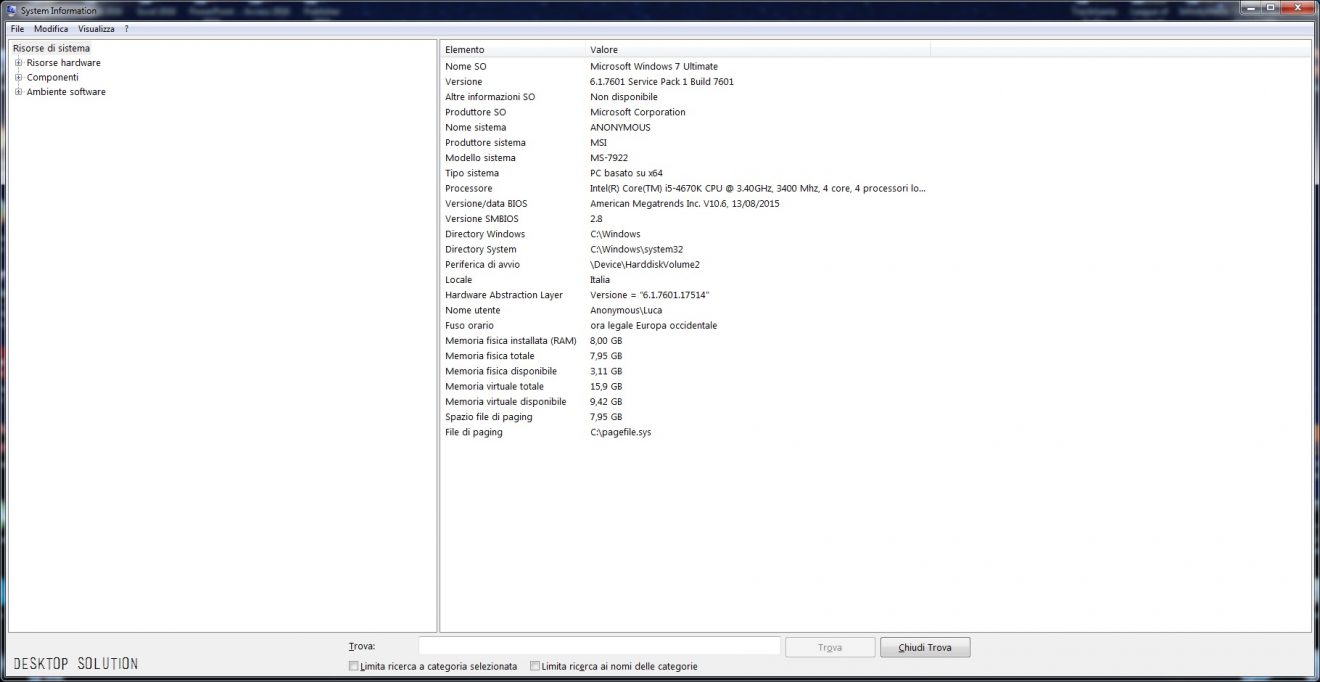Select the Memoria virtuale disponibile row
Screen dimensions: 1320x682
(x=685, y=402)
